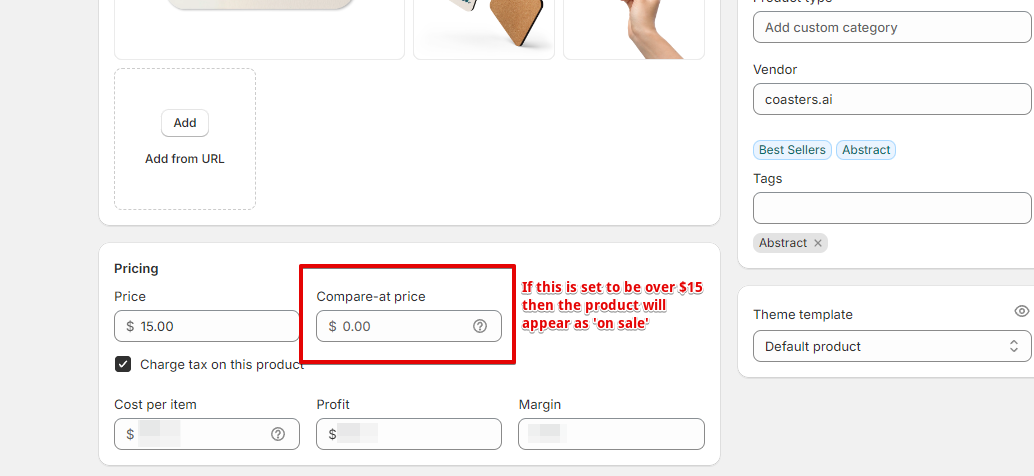Click the Cost per item help icon
Viewport: 1034px width, 476px height.
coord(278,434)
